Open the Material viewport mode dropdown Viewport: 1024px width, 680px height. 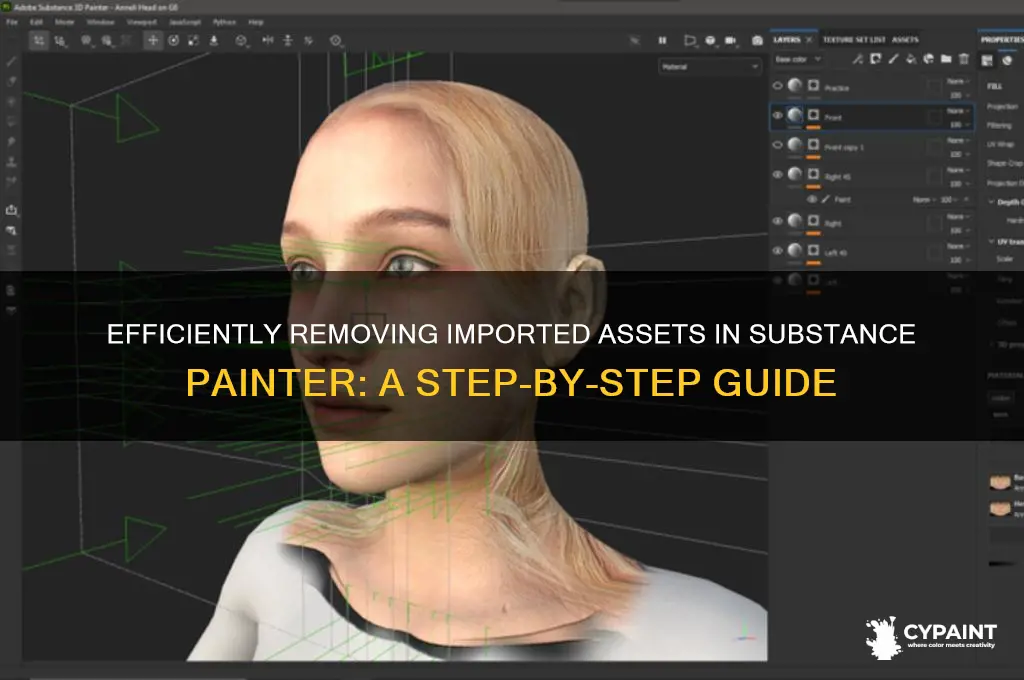point(709,67)
